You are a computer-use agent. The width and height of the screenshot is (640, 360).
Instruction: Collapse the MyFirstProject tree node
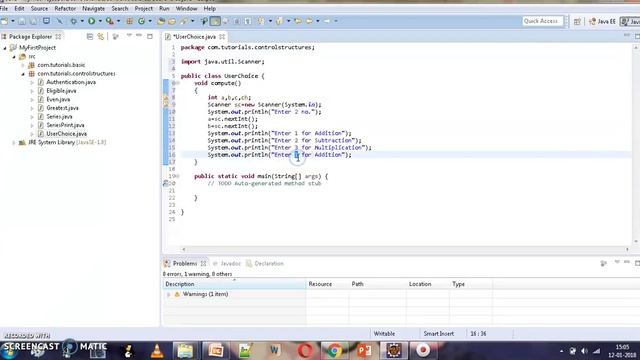click(5, 48)
